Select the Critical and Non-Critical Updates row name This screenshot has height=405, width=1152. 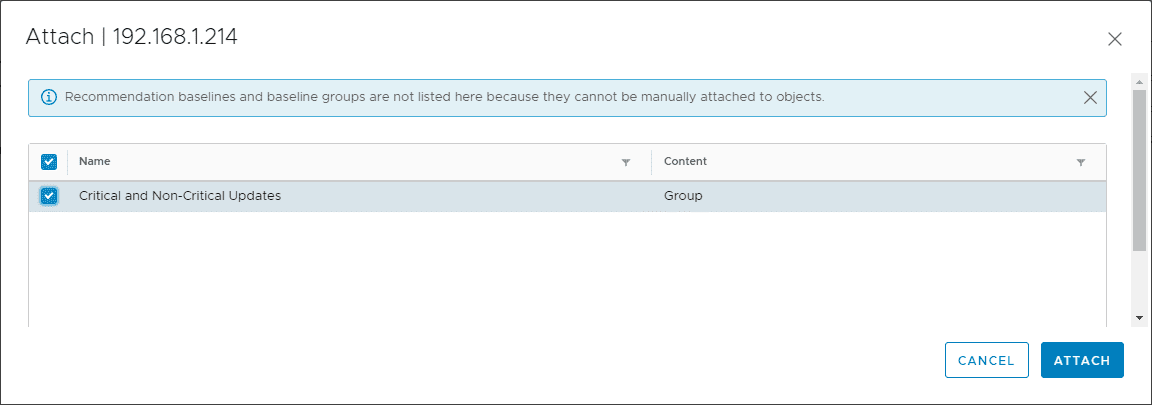[x=180, y=196]
